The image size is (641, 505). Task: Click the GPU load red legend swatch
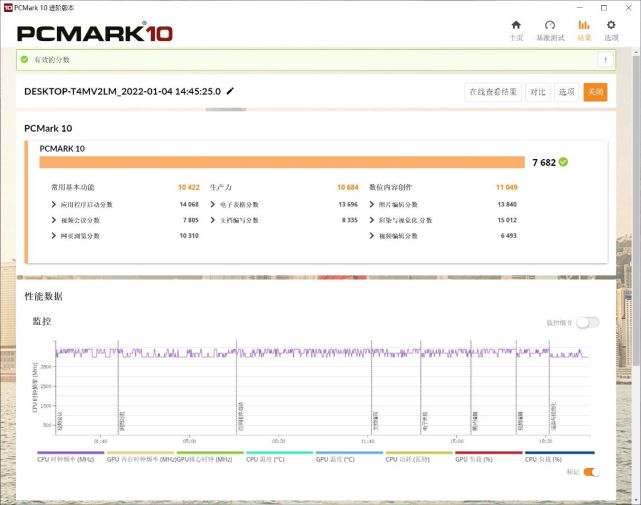pos(489,453)
